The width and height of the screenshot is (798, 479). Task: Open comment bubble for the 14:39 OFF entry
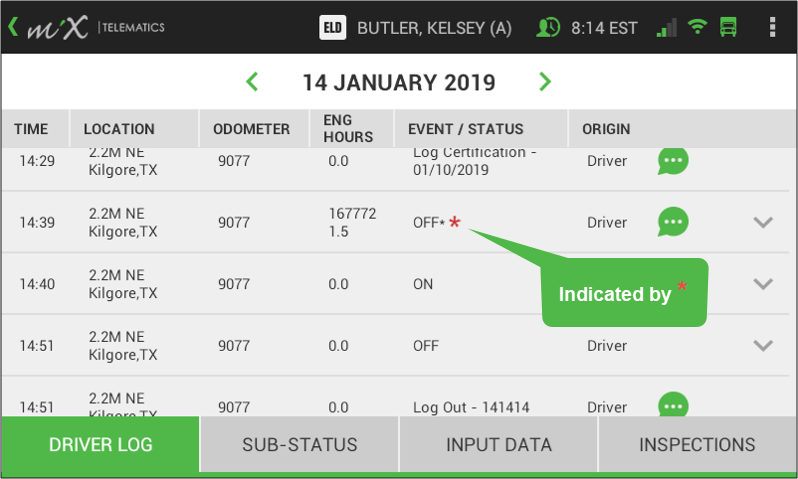tap(673, 222)
